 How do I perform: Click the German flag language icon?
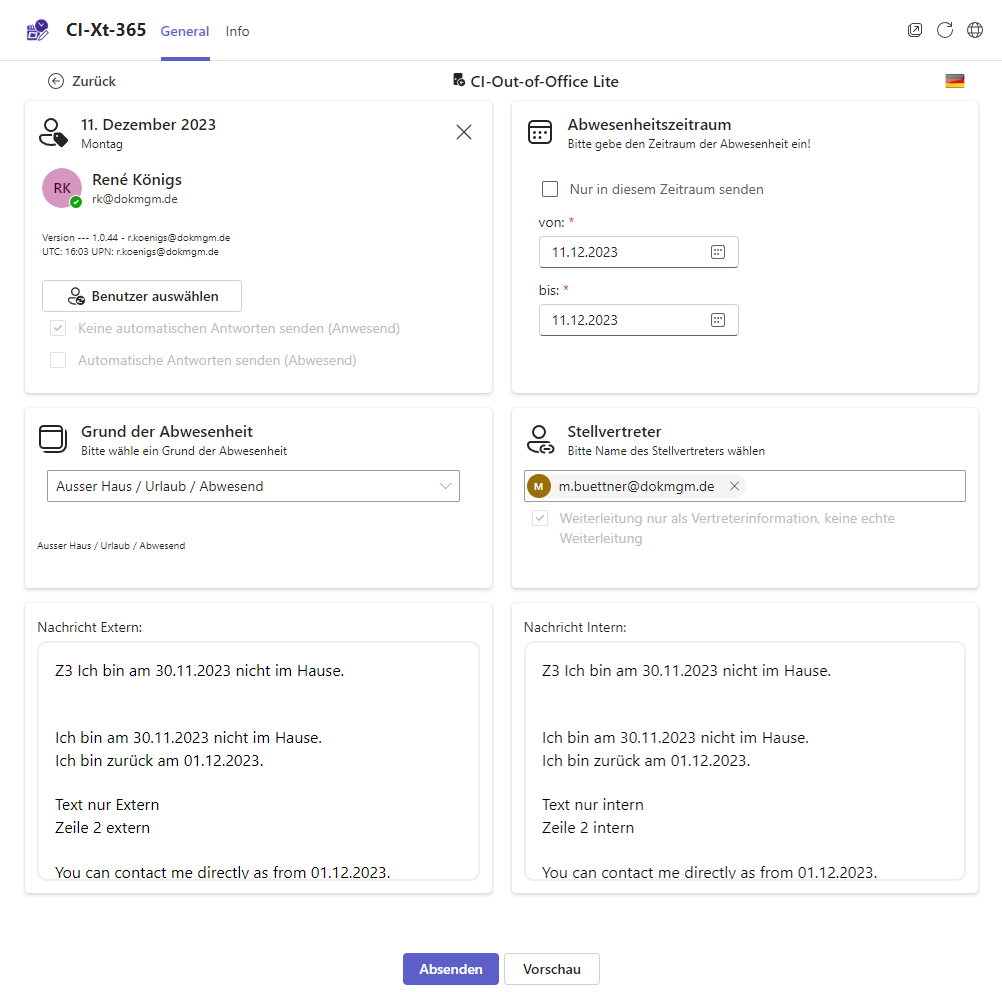(955, 81)
